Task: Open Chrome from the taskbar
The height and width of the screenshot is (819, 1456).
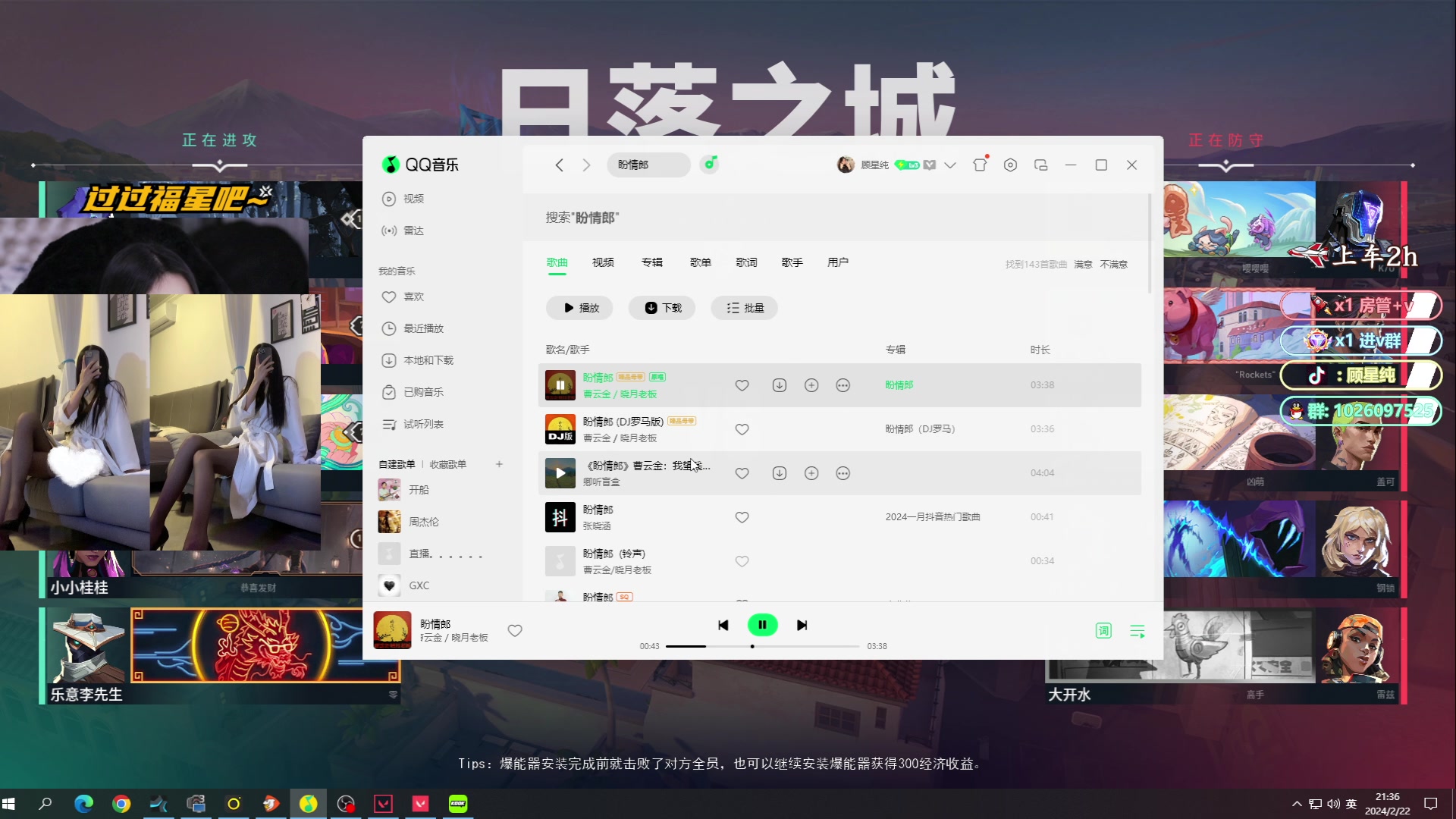Action: point(121,804)
